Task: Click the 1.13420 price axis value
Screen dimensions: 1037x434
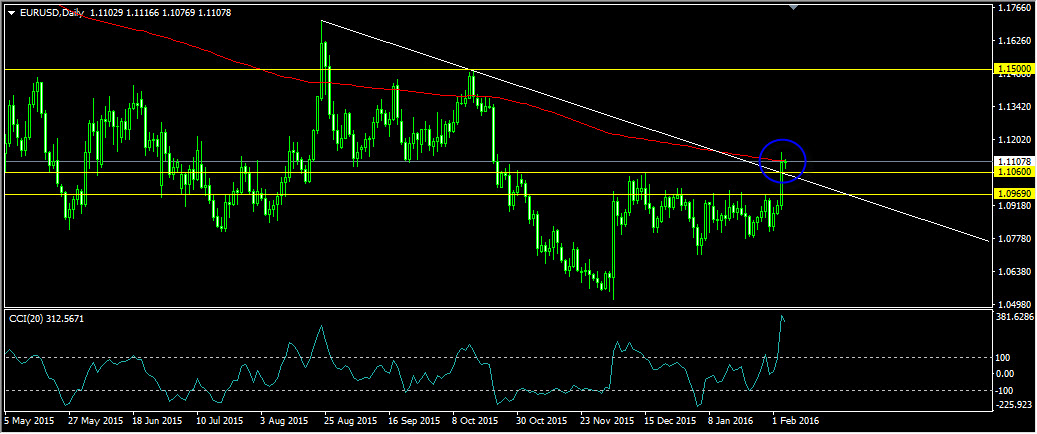Action: click(x=1015, y=107)
